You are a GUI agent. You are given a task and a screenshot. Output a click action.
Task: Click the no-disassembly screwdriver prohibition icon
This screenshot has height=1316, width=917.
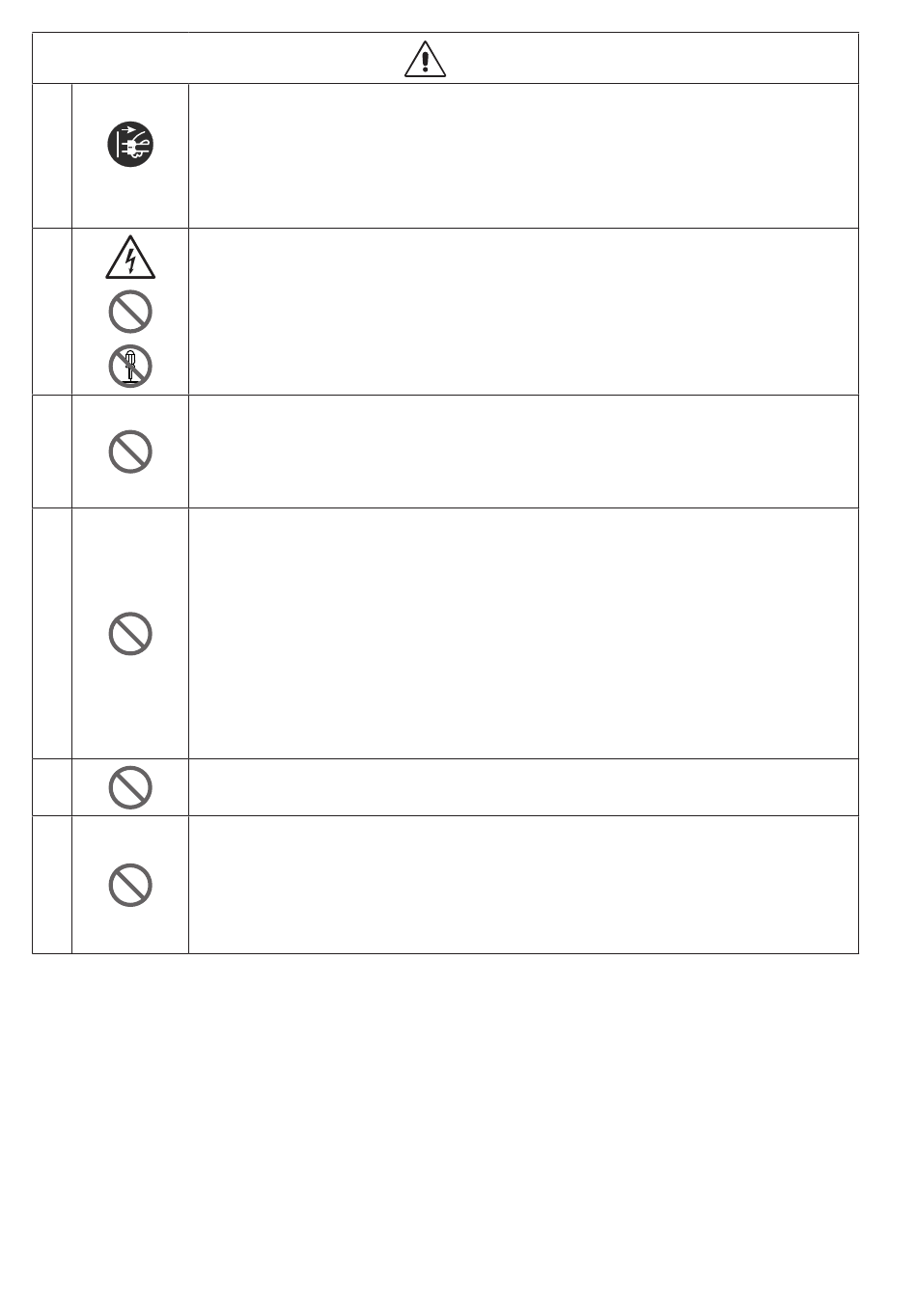click(x=130, y=366)
